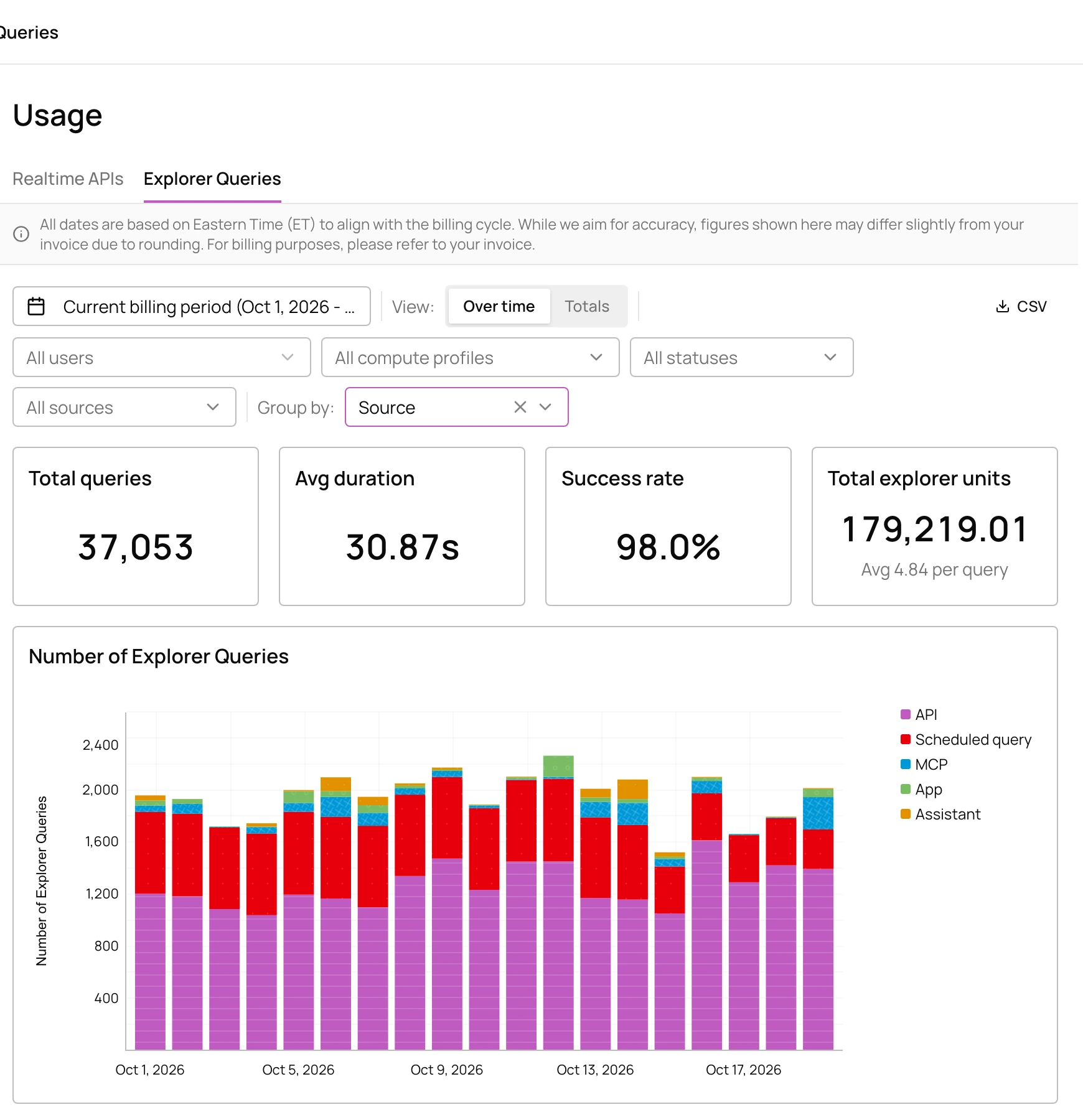
Task: Click the calendar icon in billing period selector
Action: (x=36, y=306)
